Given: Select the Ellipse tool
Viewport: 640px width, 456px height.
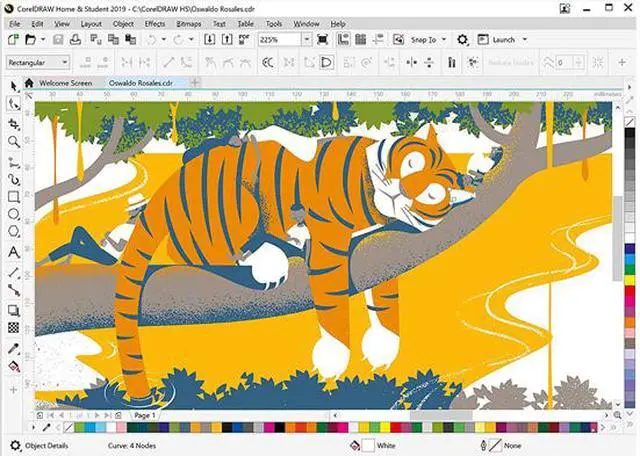Looking at the screenshot, I should (x=13, y=214).
